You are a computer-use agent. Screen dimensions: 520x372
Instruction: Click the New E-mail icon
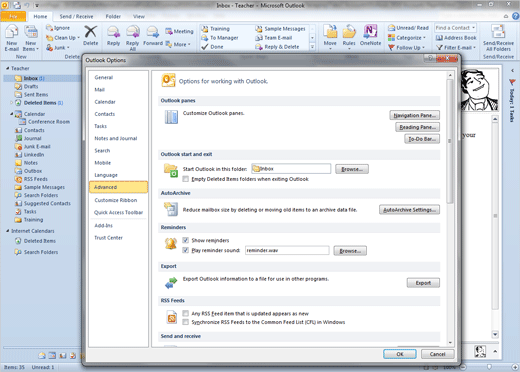point(12,32)
